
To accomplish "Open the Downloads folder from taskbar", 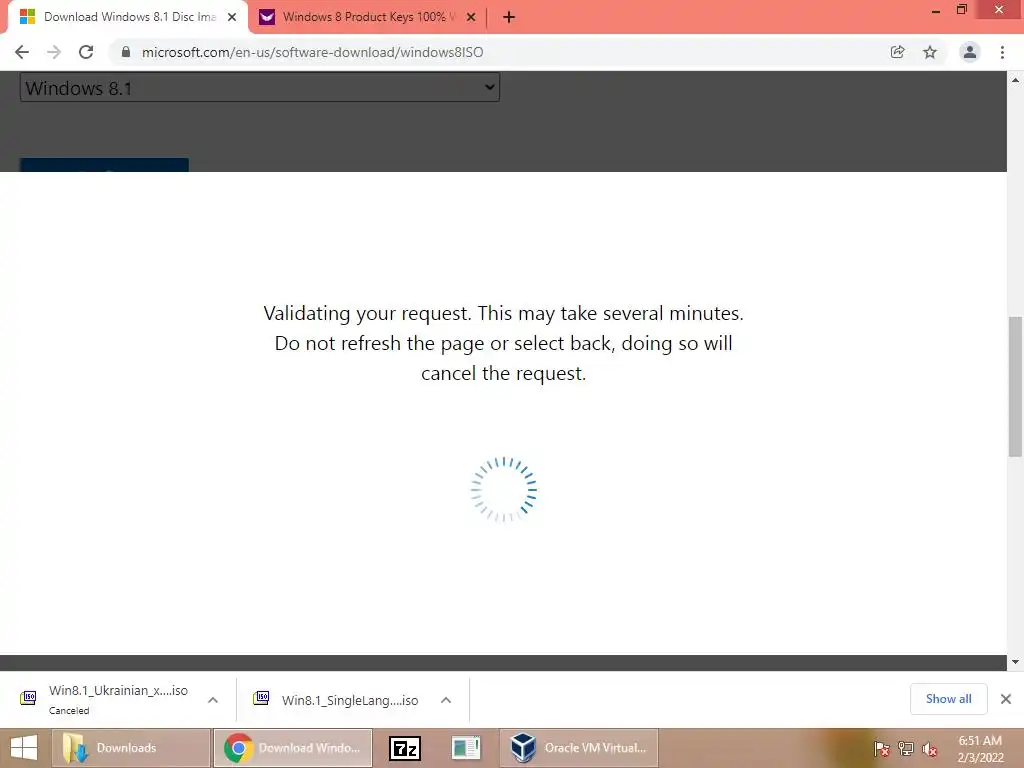I will click(x=131, y=748).
